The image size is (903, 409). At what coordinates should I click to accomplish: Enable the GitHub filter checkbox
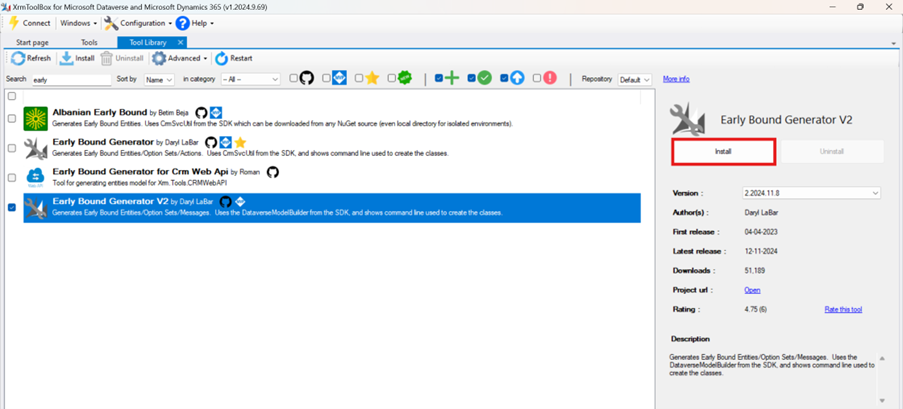294,78
